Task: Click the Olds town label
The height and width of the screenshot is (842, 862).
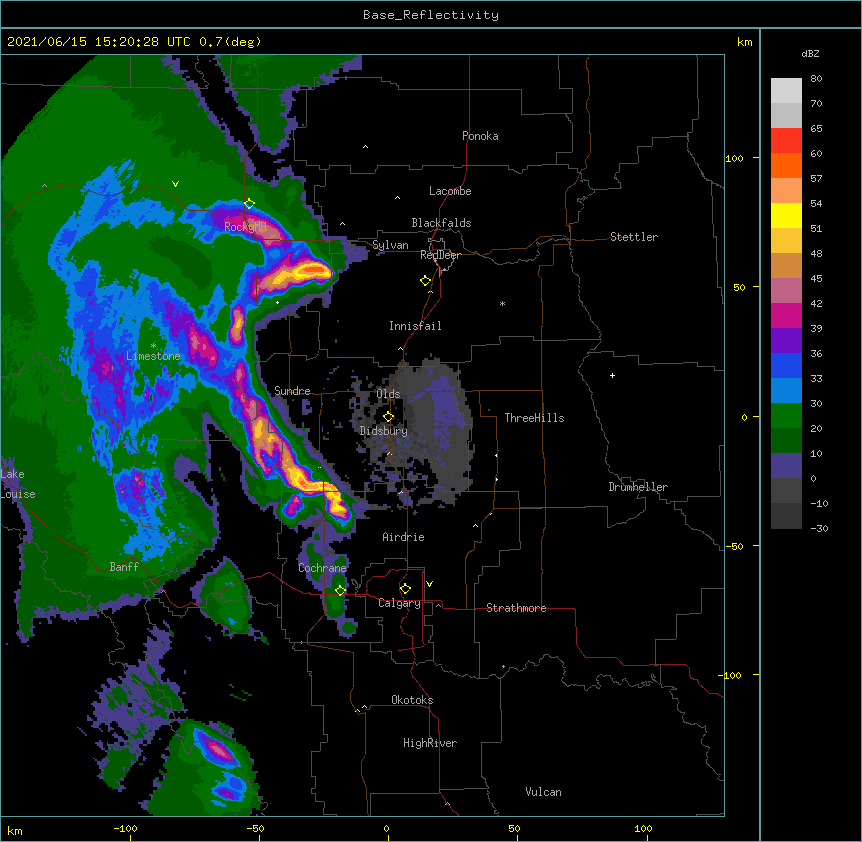Action: click(x=388, y=394)
